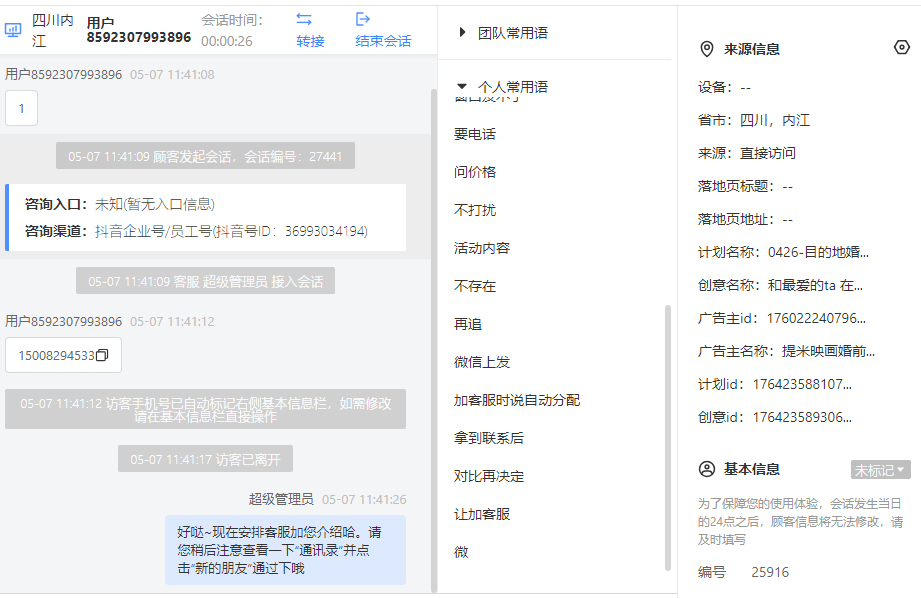Click the person icon beside 基本信息
Screen dimensions: 921x598
click(x=707, y=469)
